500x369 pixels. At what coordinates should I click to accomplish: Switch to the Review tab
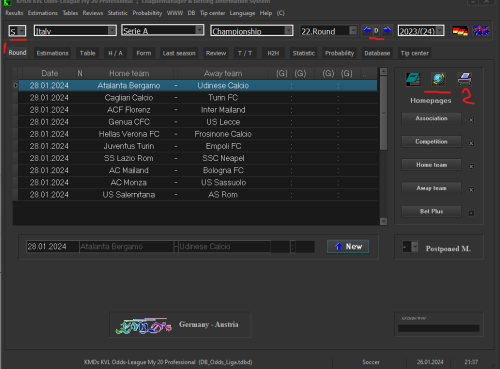point(216,53)
